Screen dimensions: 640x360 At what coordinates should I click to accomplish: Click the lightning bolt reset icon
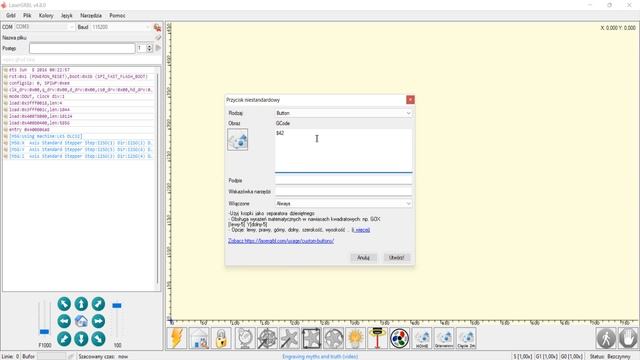point(177,338)
